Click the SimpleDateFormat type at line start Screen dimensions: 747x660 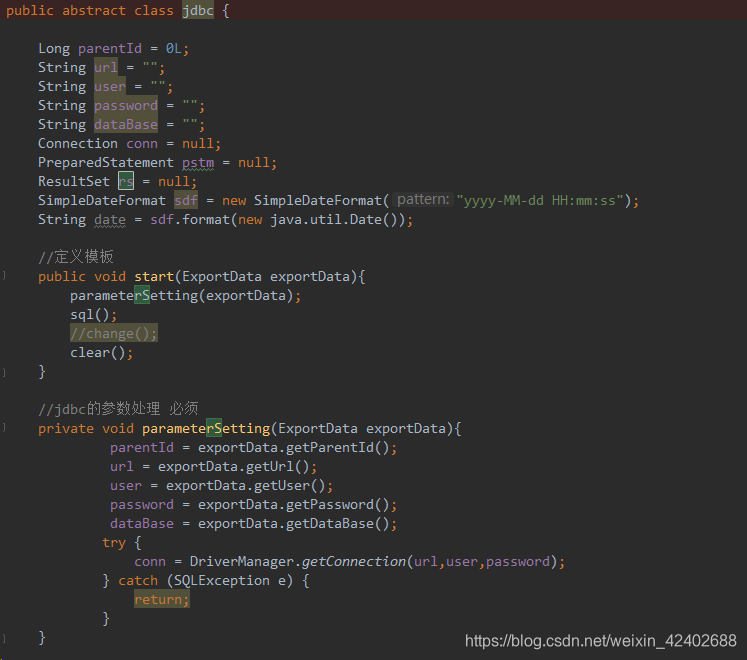(x=102, y=201)
